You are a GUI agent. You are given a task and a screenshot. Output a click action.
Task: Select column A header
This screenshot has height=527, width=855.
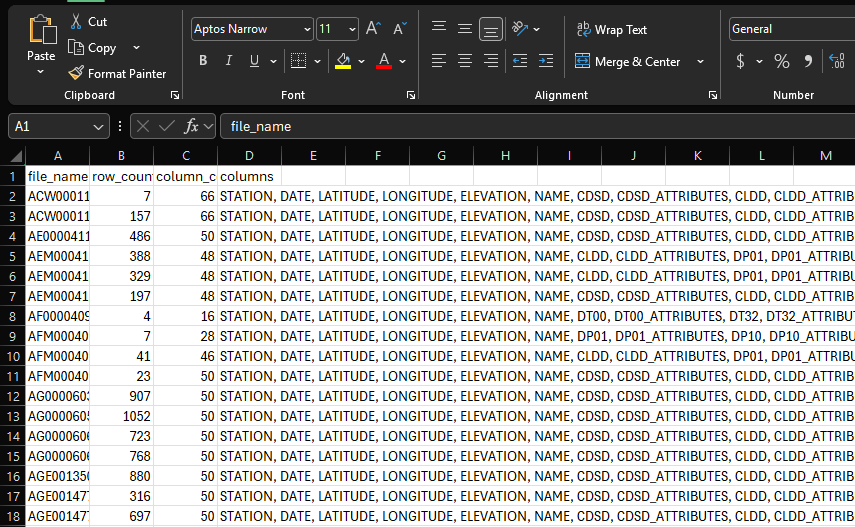point(58,156)
